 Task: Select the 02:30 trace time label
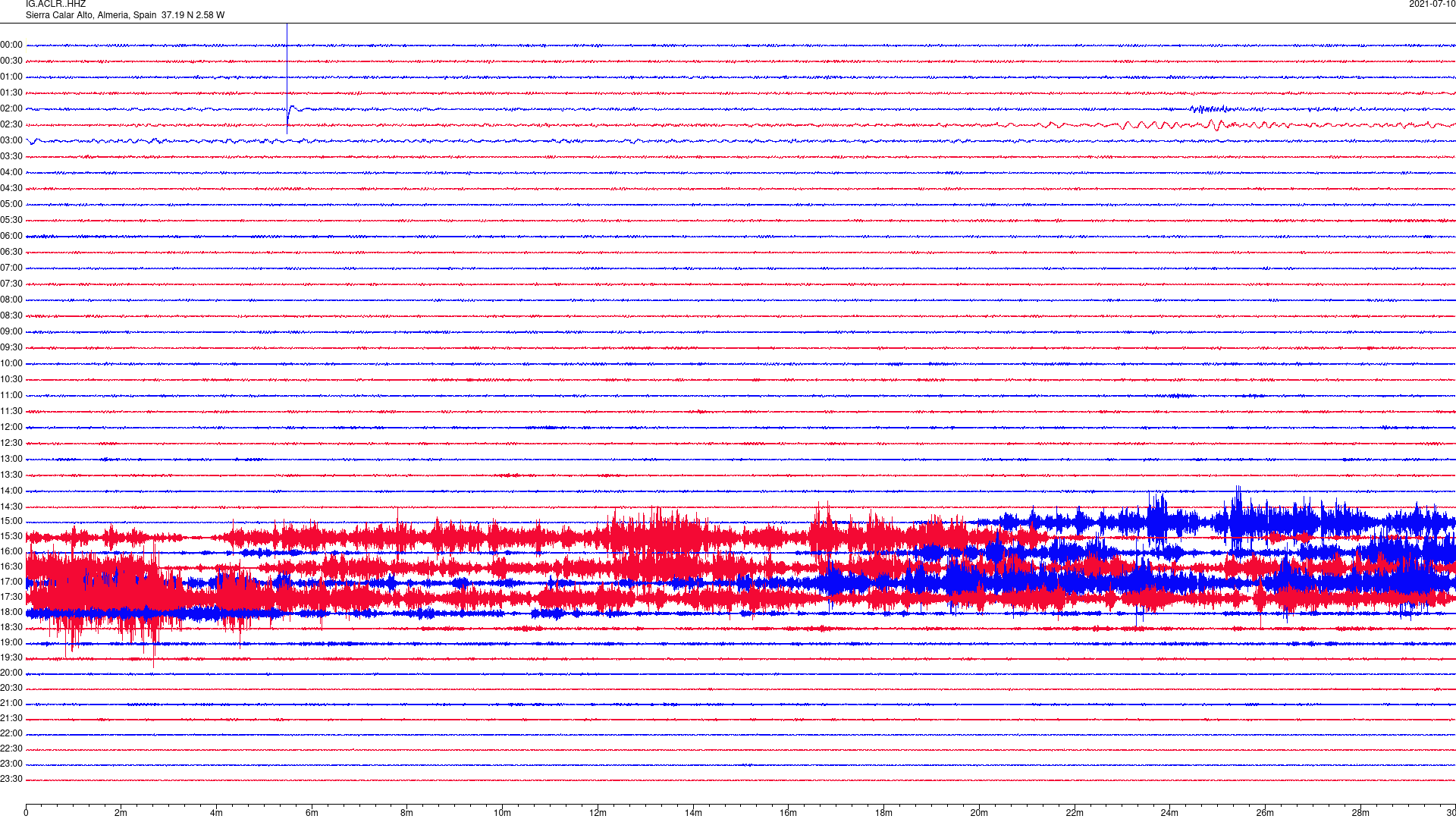[x=11, y=125]
